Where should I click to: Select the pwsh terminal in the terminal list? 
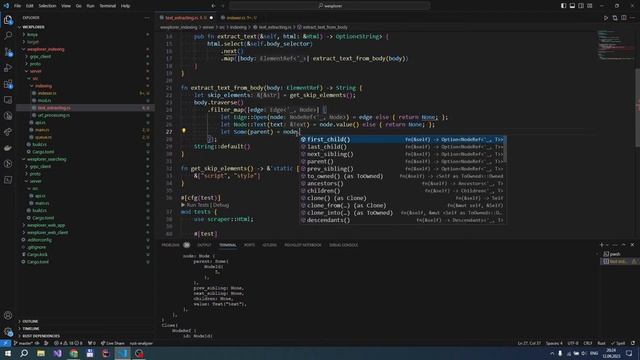(x=615, y=254)
